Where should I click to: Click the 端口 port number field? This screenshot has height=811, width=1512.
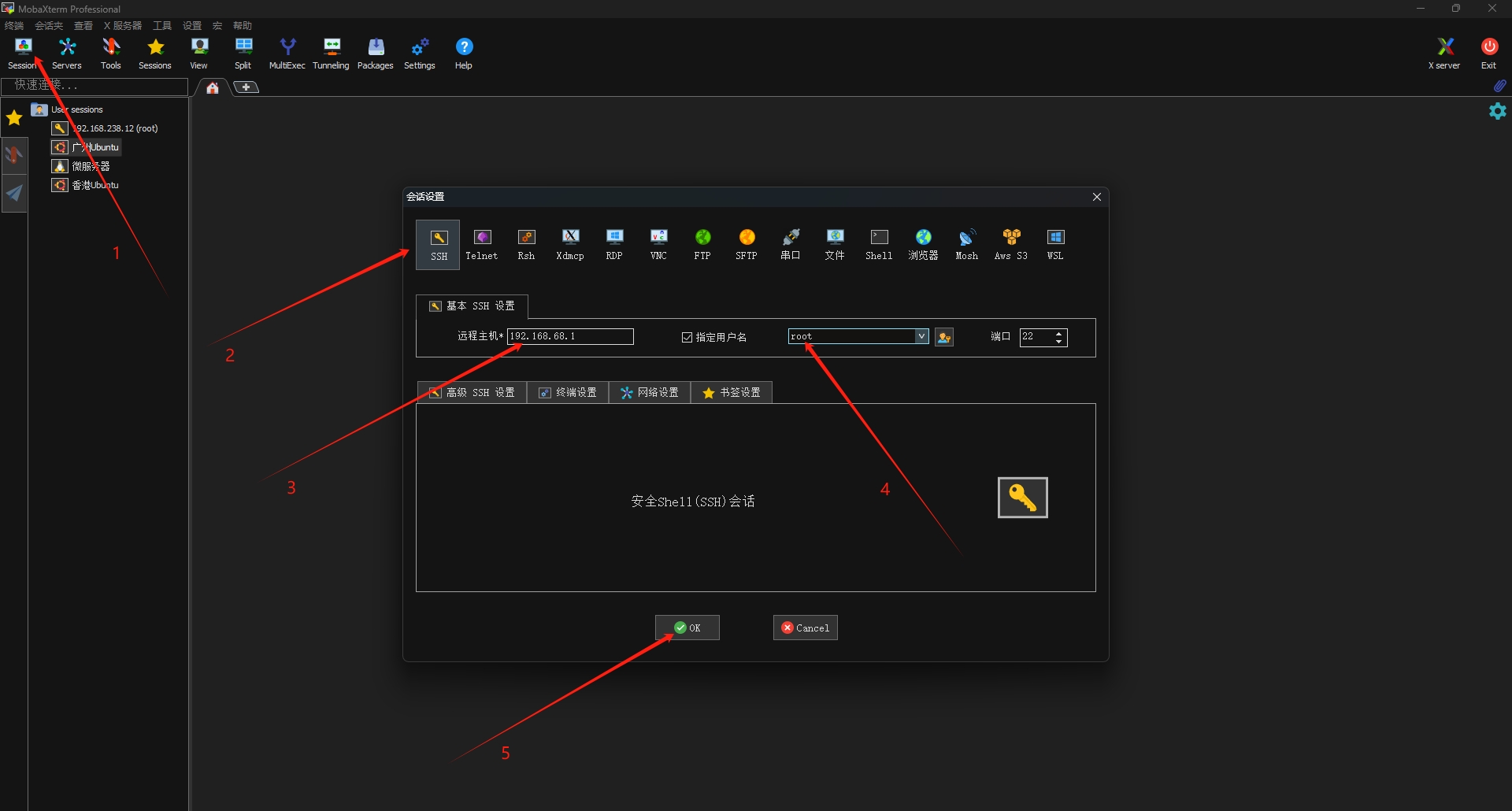[1036, 337]
